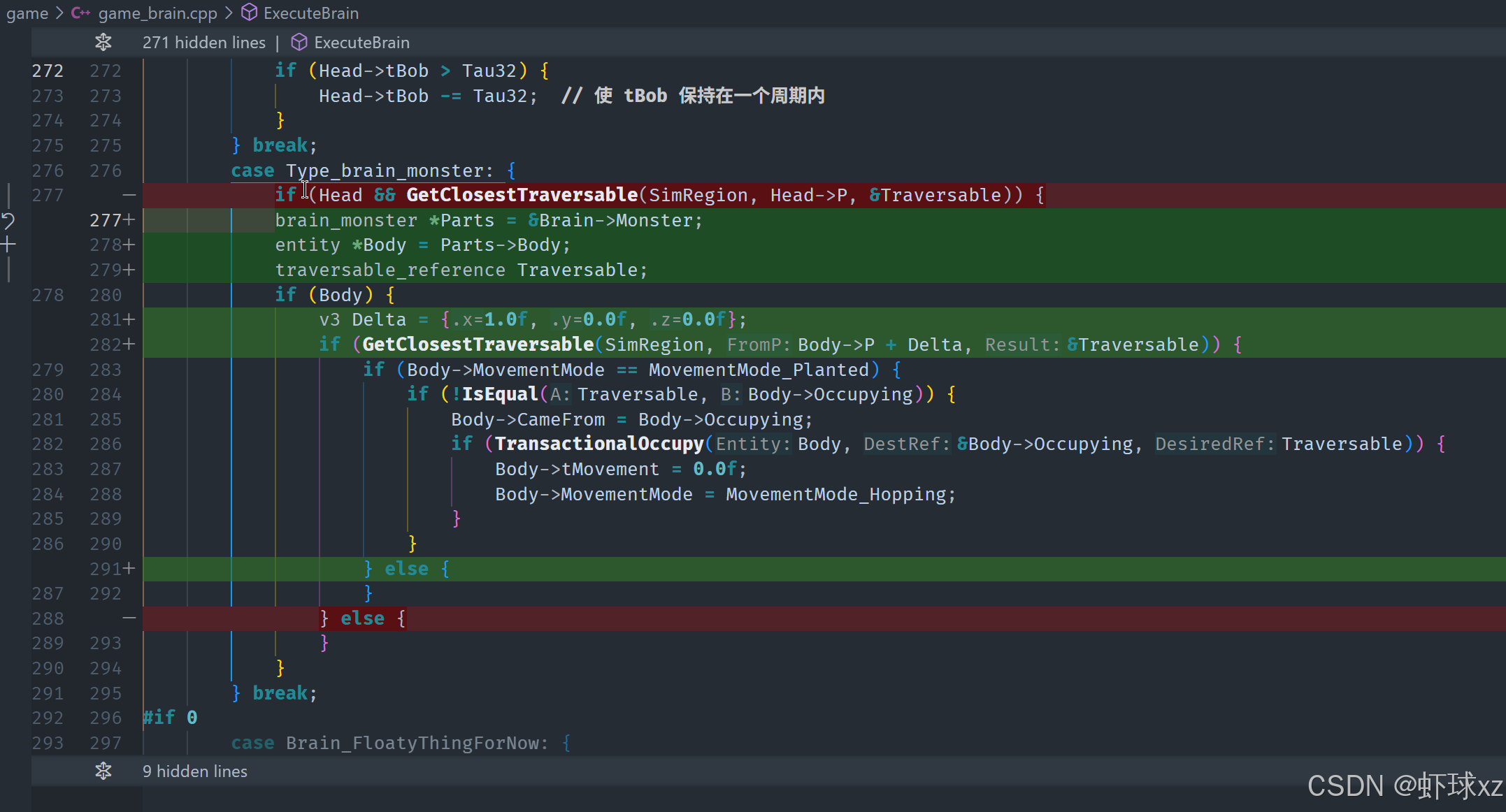Click the IsEqual function name
Screen dimensions: 1506x812
coord(499,394)
